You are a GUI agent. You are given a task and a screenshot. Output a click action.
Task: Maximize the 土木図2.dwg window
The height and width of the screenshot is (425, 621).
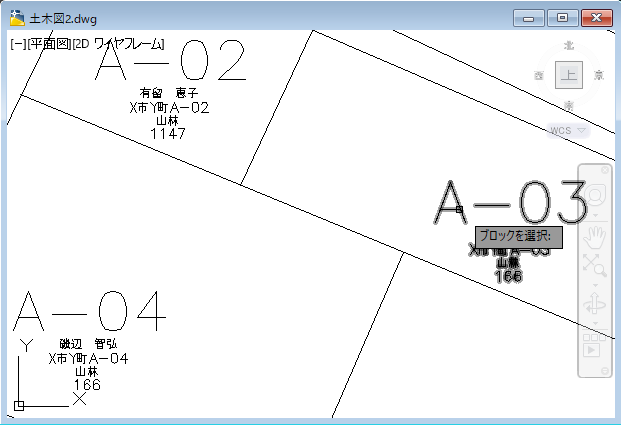(562, 18)
